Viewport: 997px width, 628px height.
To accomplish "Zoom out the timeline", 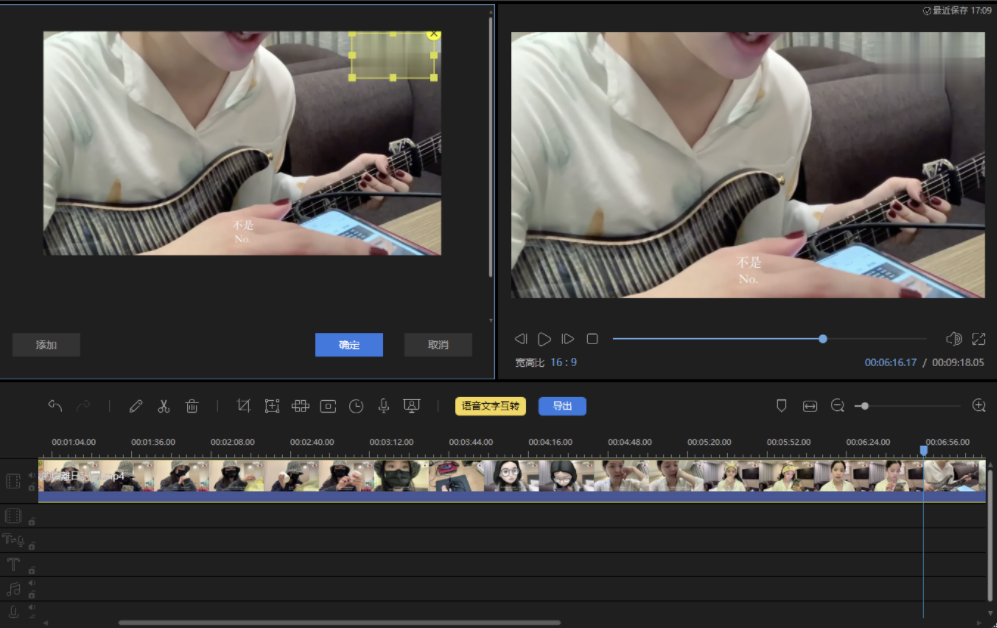I will (837, 406).
